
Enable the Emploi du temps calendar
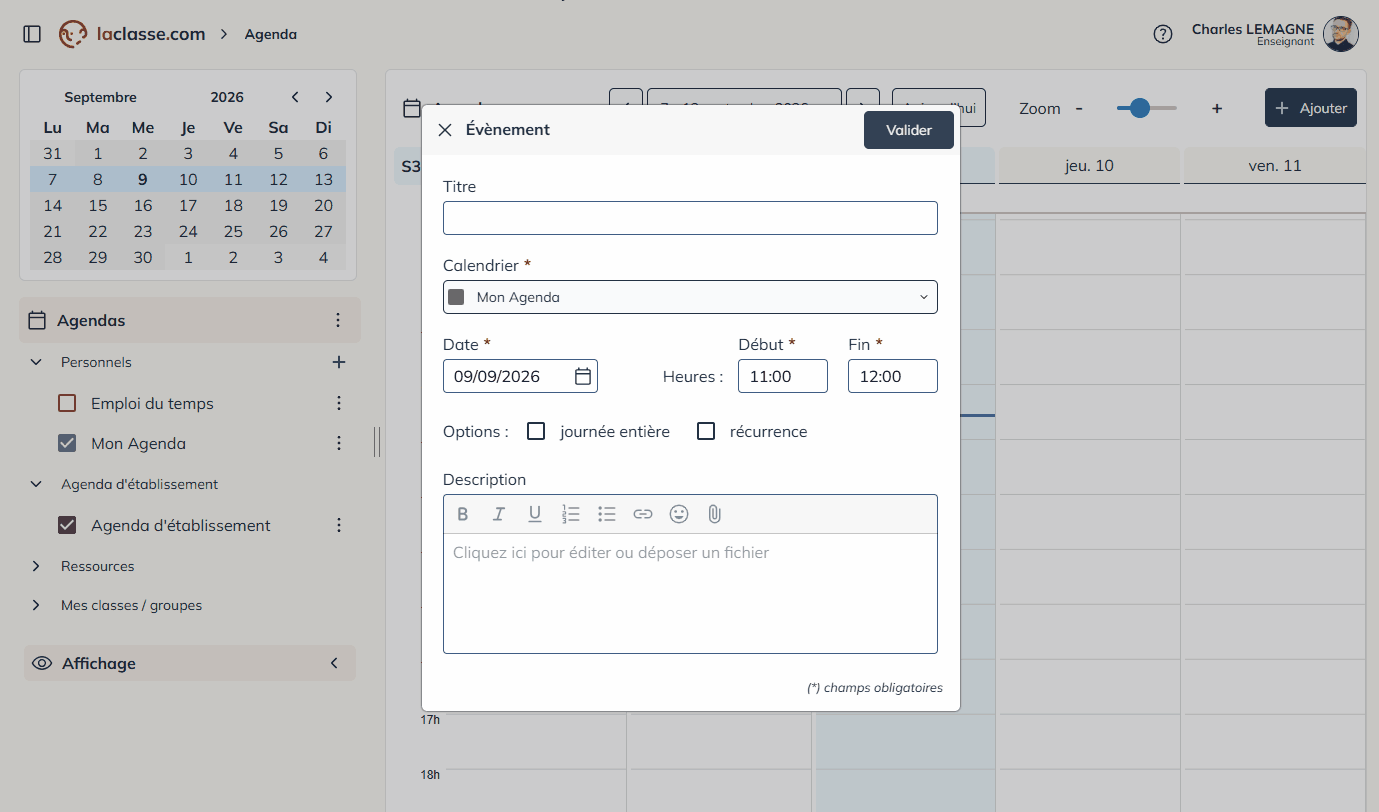click(x=67, y=403)
